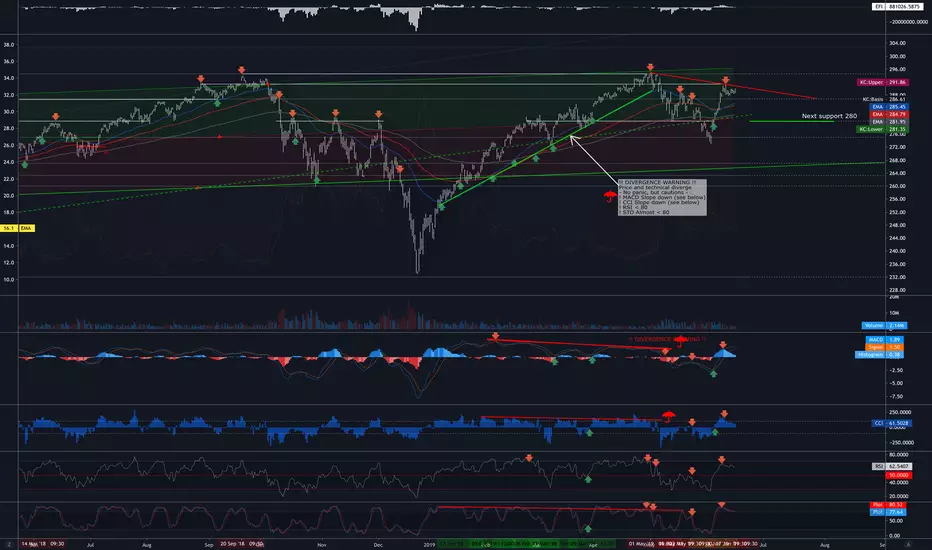Click the 14 date marker at start of time axis
Viewport: 932px width, 550px height.
click(x=42, y=544)
